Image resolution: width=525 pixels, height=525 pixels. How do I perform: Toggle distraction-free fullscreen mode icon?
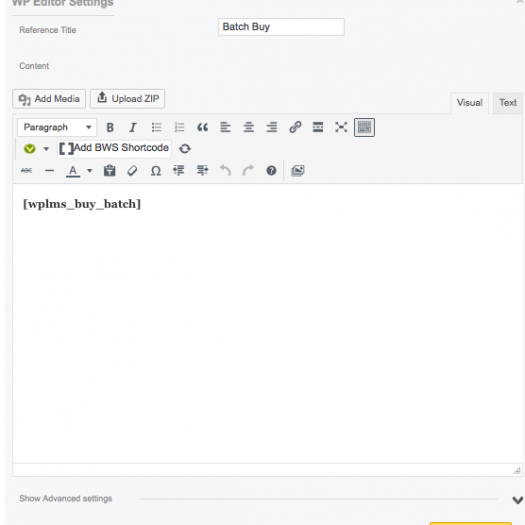(341, 127)
